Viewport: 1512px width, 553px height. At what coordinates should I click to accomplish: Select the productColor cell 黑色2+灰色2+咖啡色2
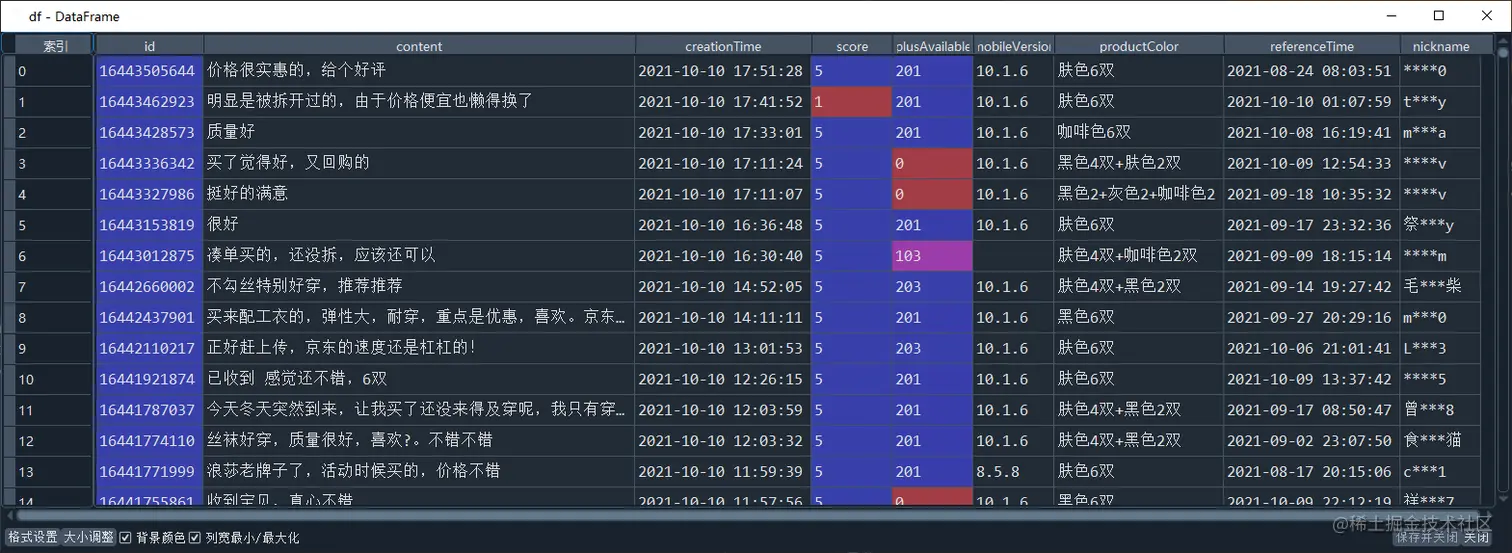coord(1139,194)
